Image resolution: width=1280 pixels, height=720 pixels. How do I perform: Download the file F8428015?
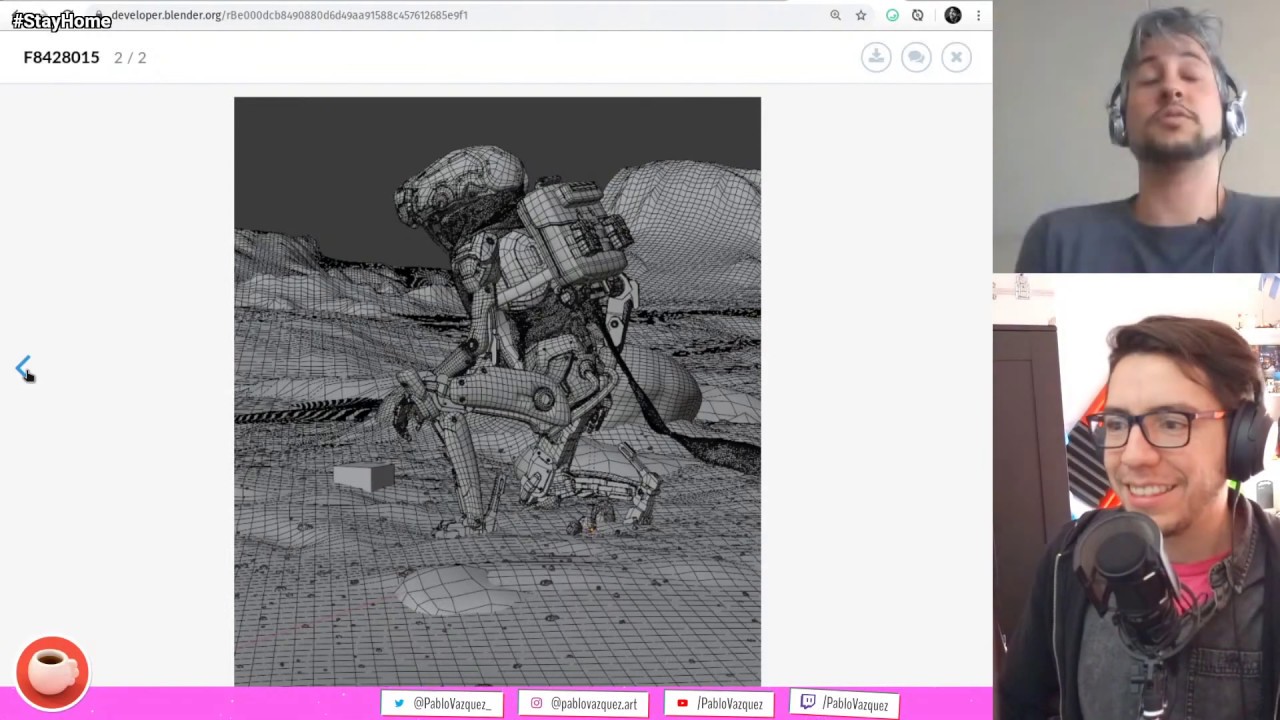click(x=876, y=57)
